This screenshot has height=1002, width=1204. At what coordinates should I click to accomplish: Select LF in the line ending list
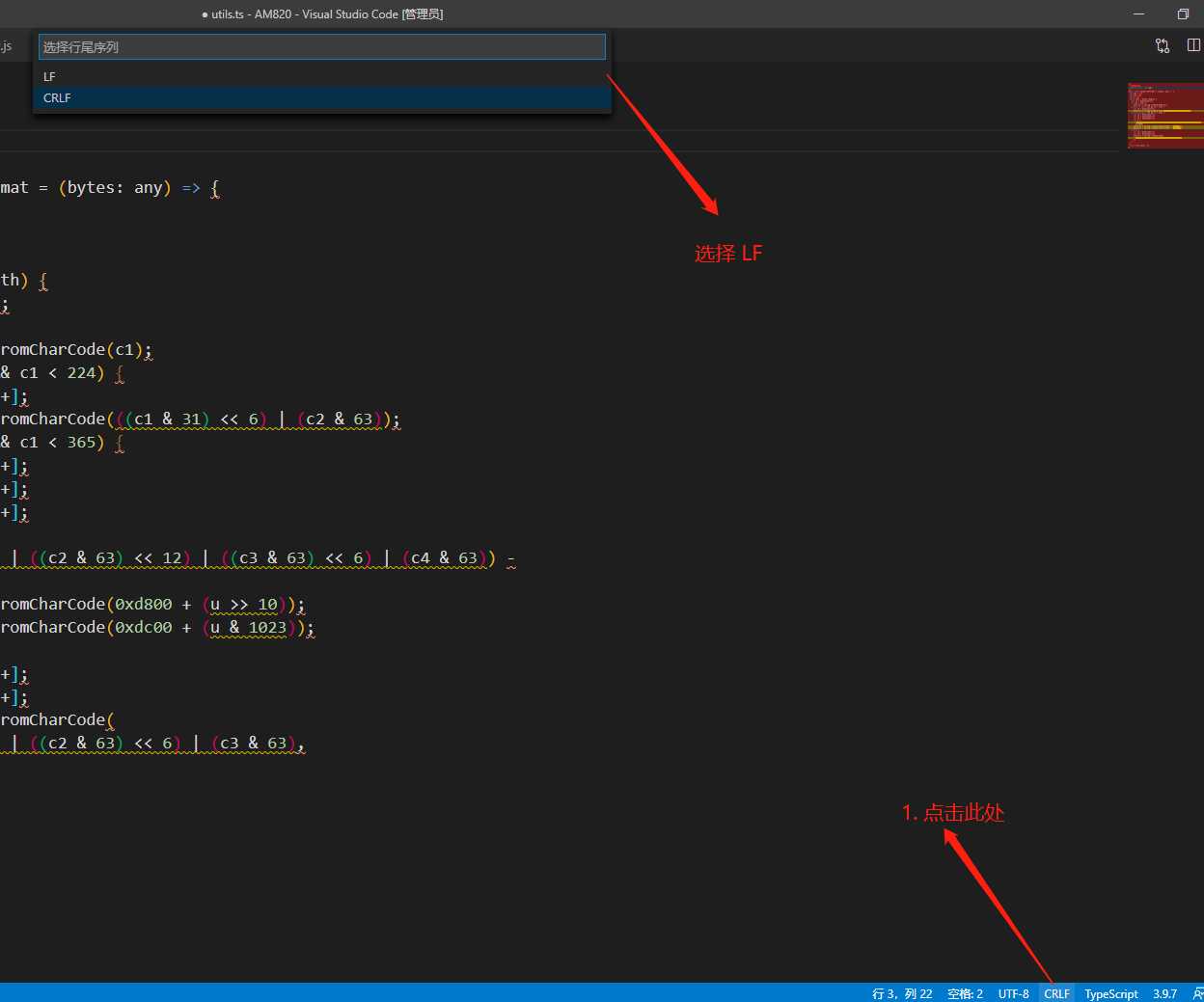(322, 76)
